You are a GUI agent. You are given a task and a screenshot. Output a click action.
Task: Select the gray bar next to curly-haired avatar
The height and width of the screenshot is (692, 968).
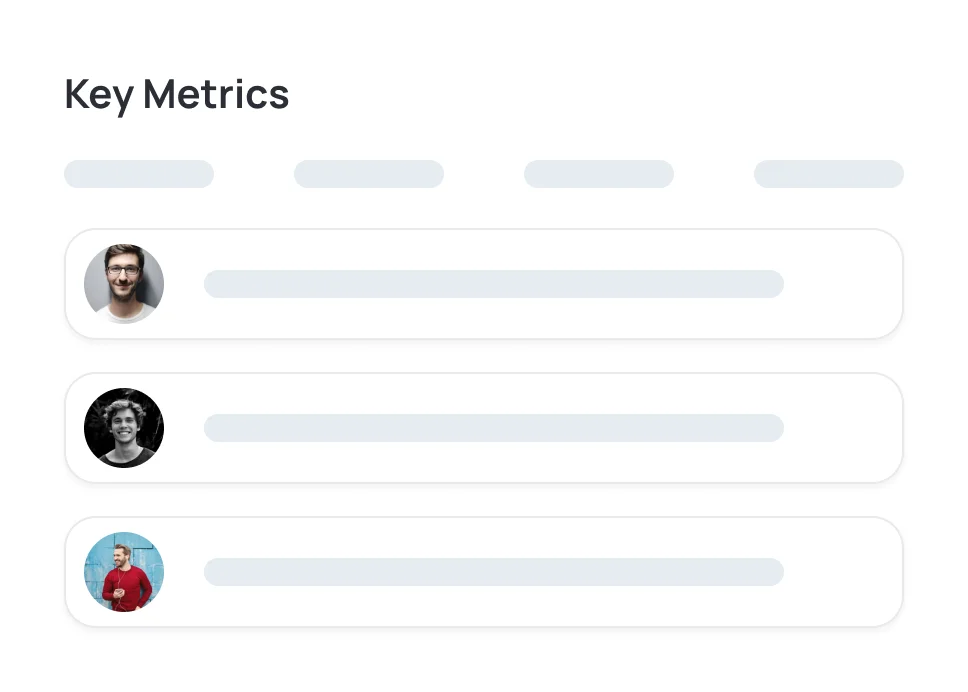(x=494, y=428)
